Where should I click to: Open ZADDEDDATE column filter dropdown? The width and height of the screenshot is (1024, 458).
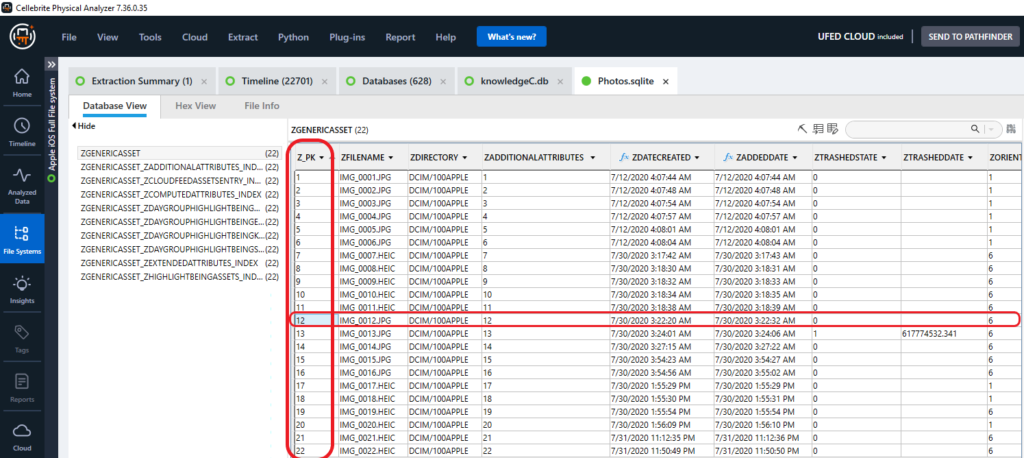[793, 157]
